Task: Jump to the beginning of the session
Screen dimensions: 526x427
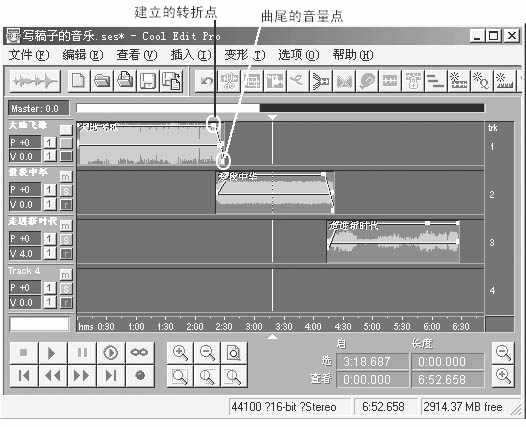Action: pyautogui.click(x=23, y=376)
